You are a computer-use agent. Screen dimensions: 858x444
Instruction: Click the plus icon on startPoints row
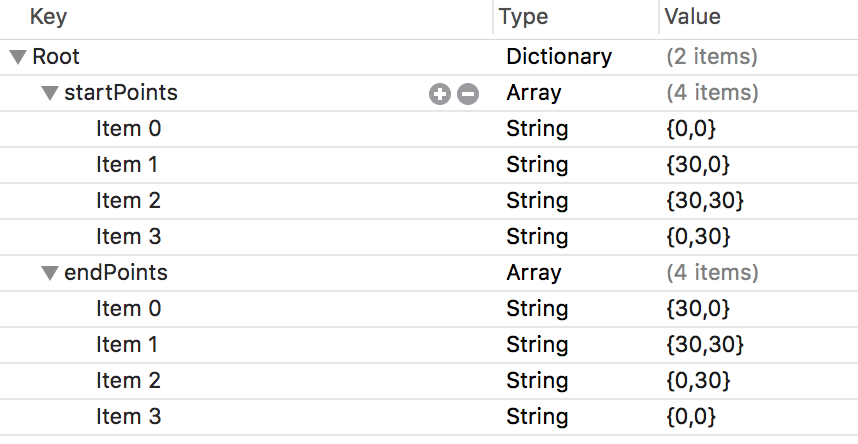440,94
